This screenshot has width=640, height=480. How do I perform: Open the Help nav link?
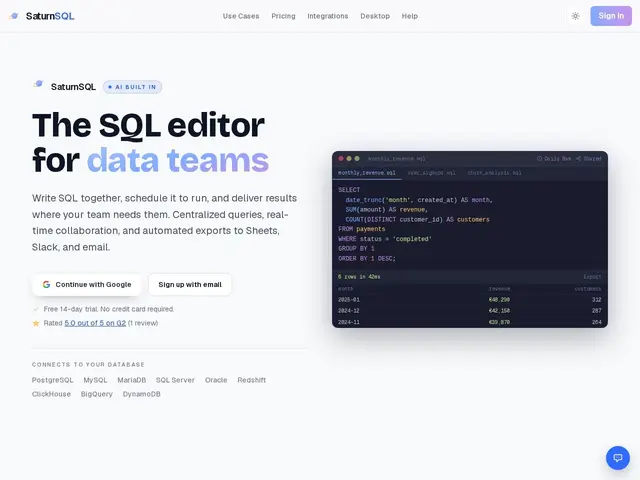pos(410,16)
